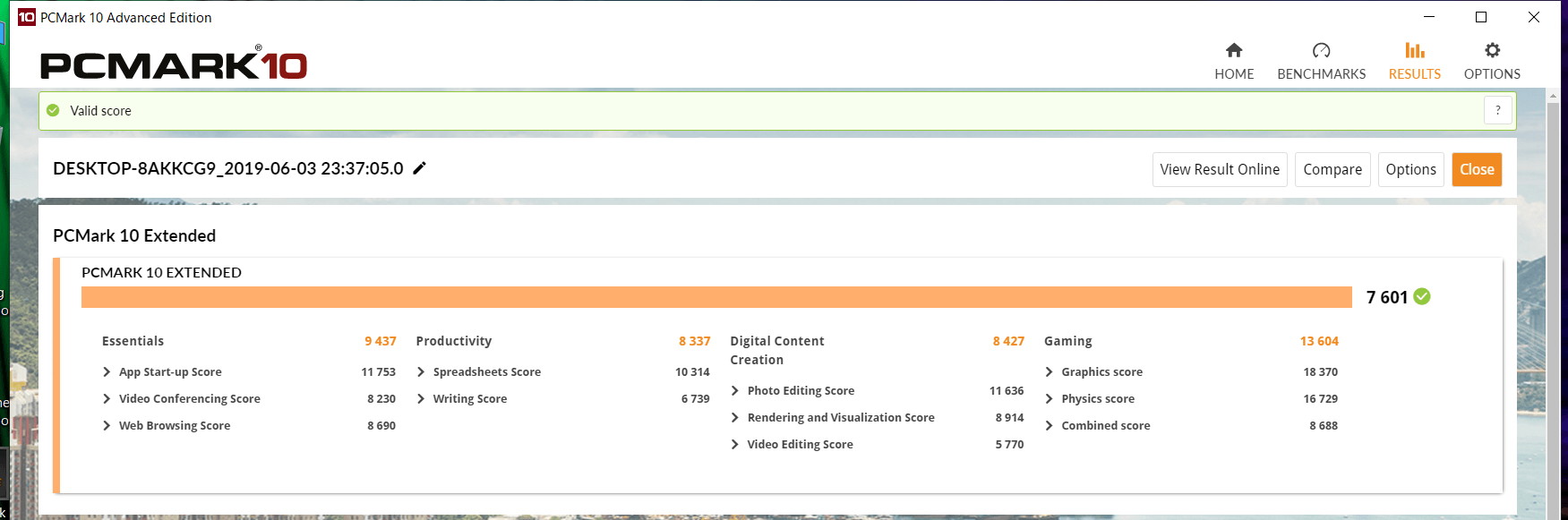
Task: Click the Gaming score 13 604
Action: click(x=1319, y=341)
